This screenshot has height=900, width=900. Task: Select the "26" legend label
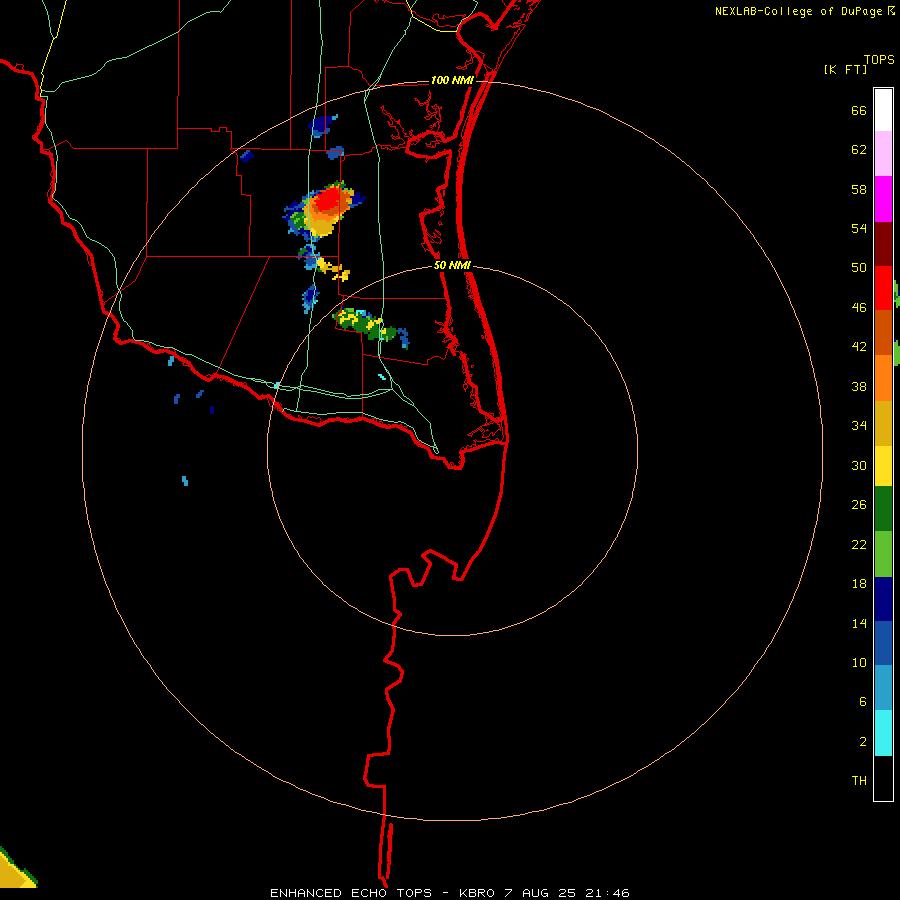click(x=859, y=505)
